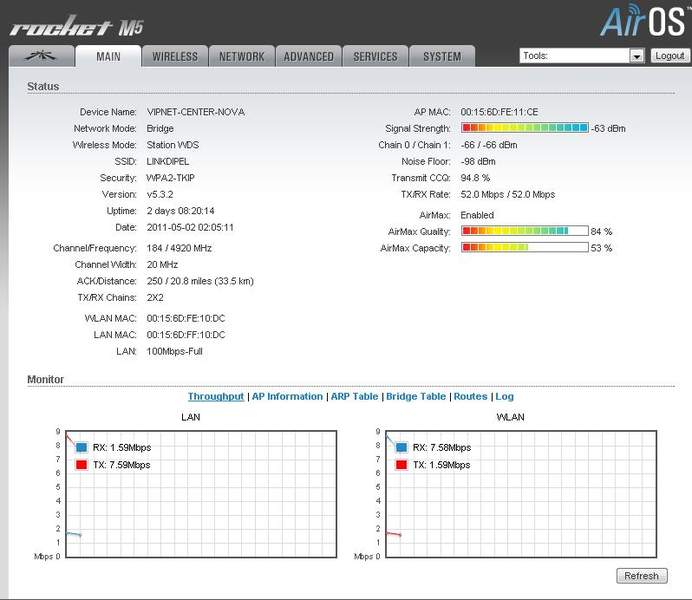This screenshot has height=600, width=692.
Task: Click AP MAC value 00:15:6D:FE:11:CE
Action: pyautogui.click(x=500, y=112)
